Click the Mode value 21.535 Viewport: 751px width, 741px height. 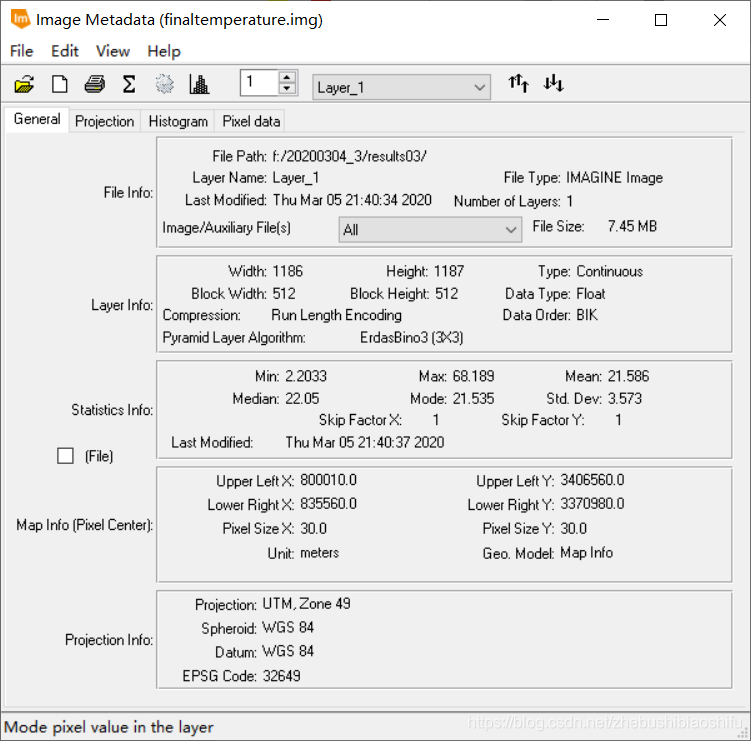473,399
